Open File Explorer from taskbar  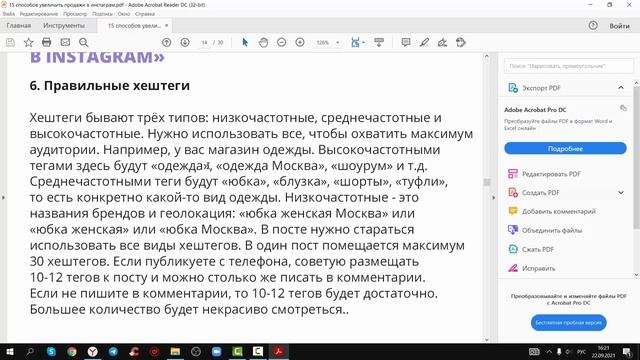[x=175, y=351]
